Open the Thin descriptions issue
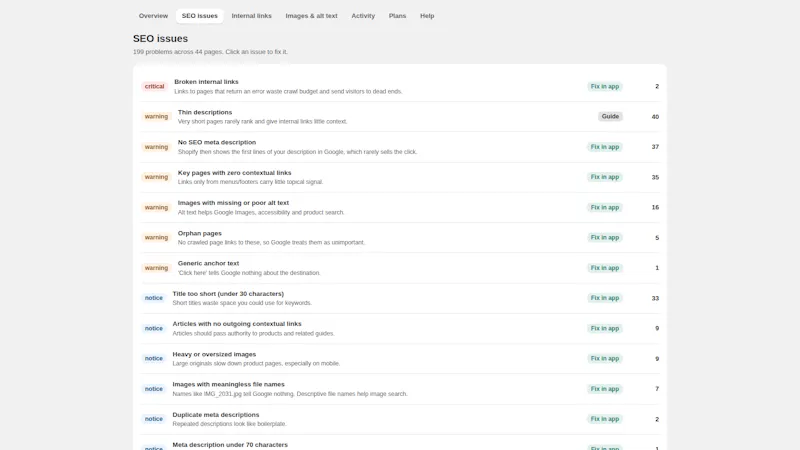Viewport: 800px width, 450px height. click(400, 116)
